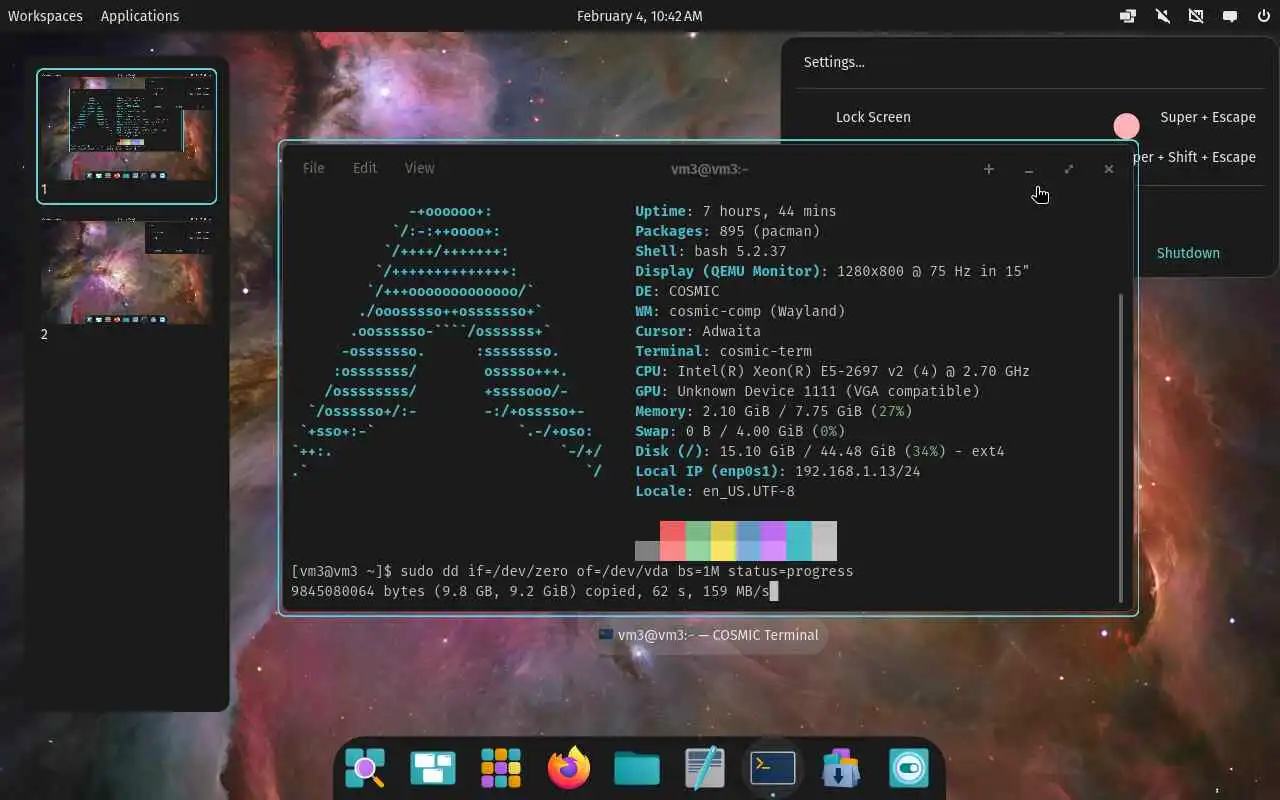
Task: Click the 'Terminal: cosmic-term' line
Action: tap(723, 351)
